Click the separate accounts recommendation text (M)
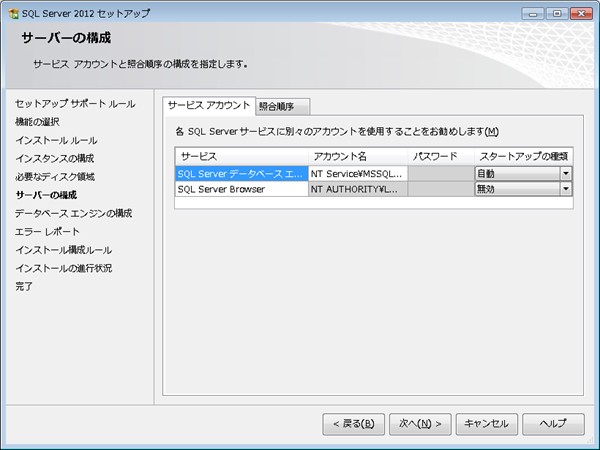The height and width of the screenshot is (450, 600). click(337, 132)
